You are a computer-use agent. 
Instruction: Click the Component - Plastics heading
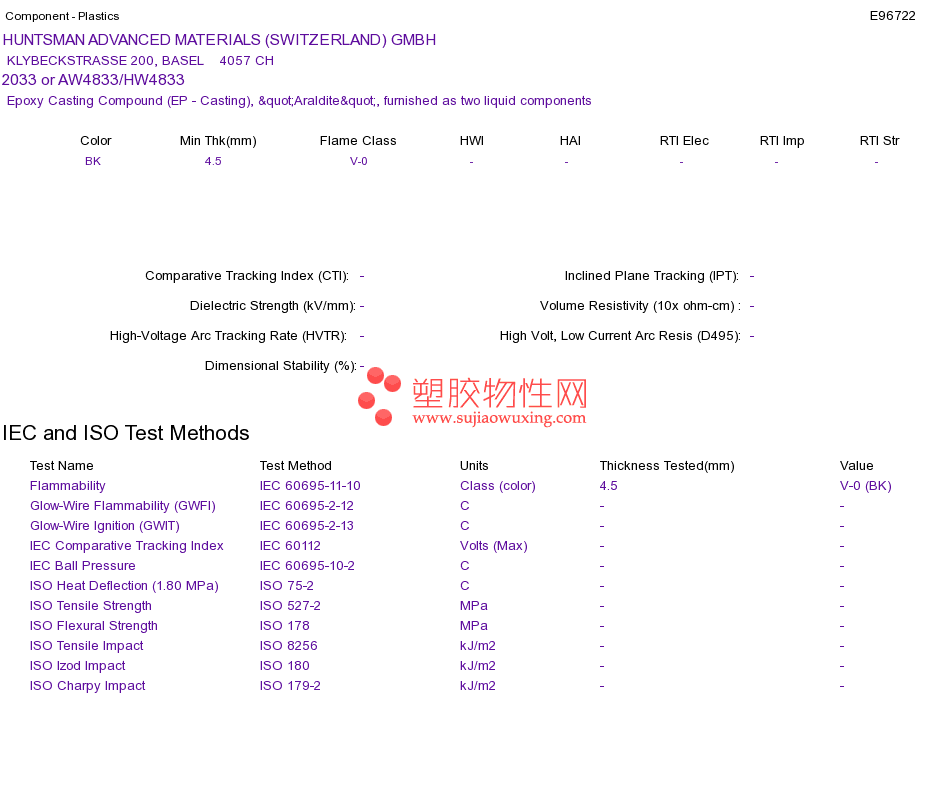[x=62, y=16]
